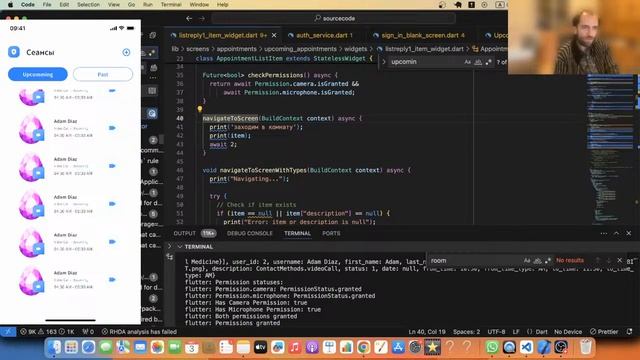Click the arrow left of TERMINAL header
Viewport: 640px width, 360px height.
[169, 246]
